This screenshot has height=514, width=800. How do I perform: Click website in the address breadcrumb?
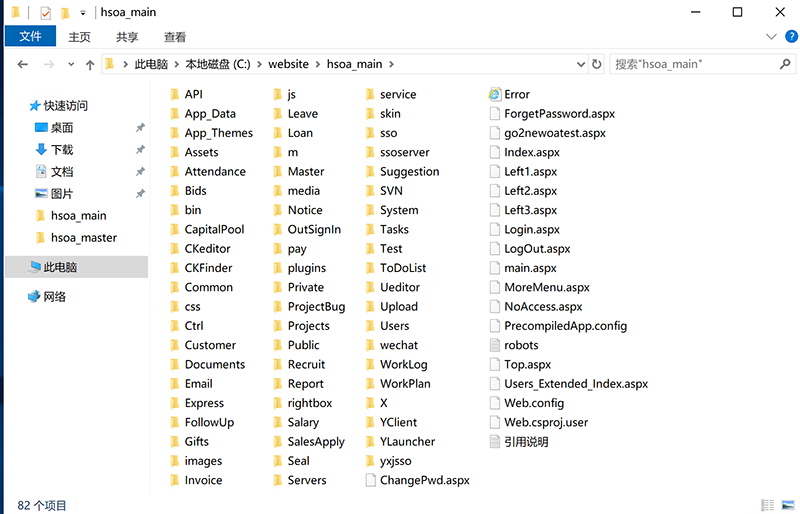(x=288, y=64)
